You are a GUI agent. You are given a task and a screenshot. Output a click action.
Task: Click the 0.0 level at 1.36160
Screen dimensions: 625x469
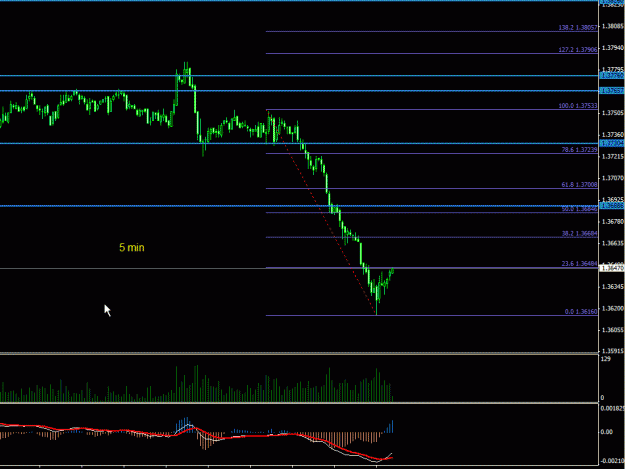click(x=581, y=312)
